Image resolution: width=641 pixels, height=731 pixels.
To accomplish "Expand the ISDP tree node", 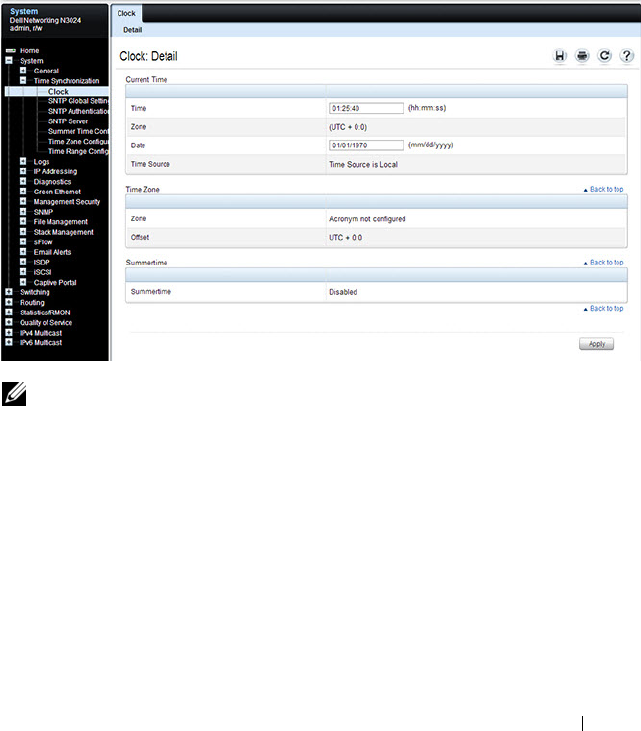I will click(x=23, y=262).
